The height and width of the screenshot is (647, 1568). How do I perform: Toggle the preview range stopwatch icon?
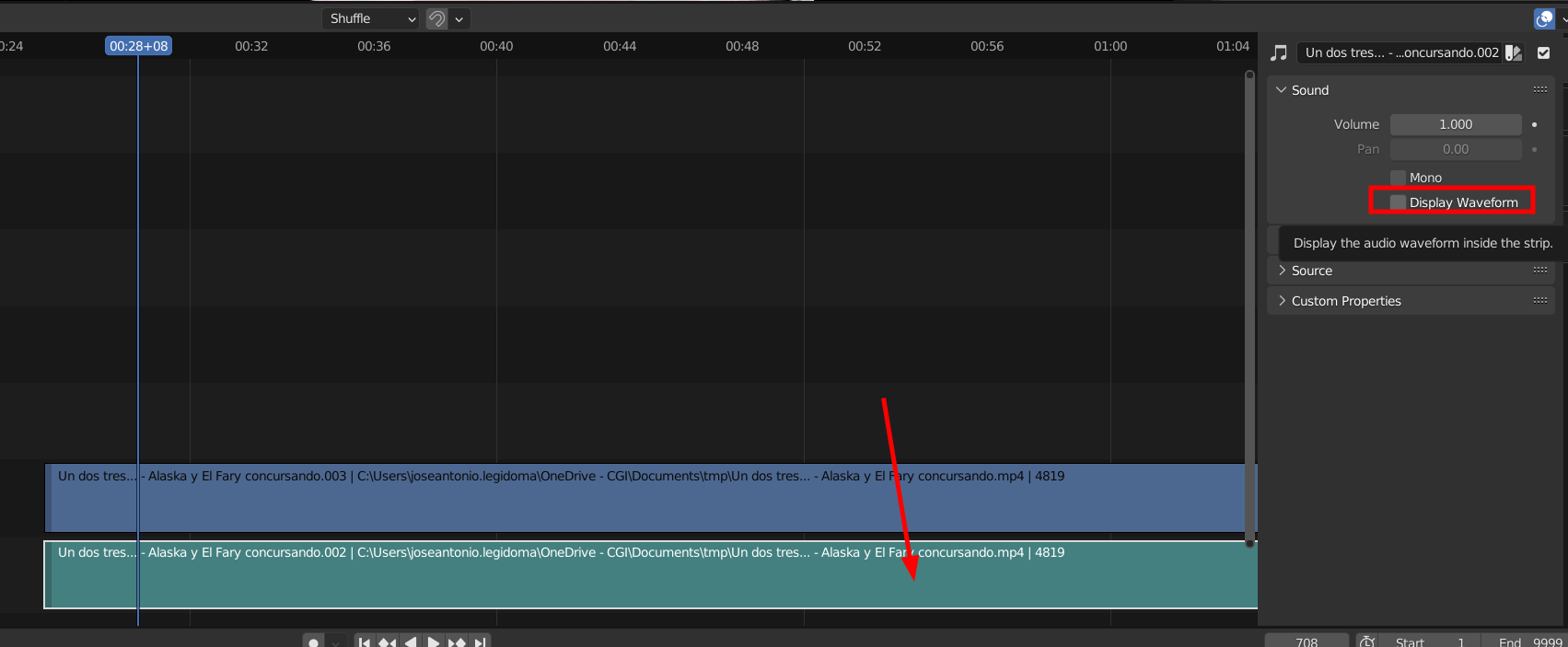[x=1368, y=641]
